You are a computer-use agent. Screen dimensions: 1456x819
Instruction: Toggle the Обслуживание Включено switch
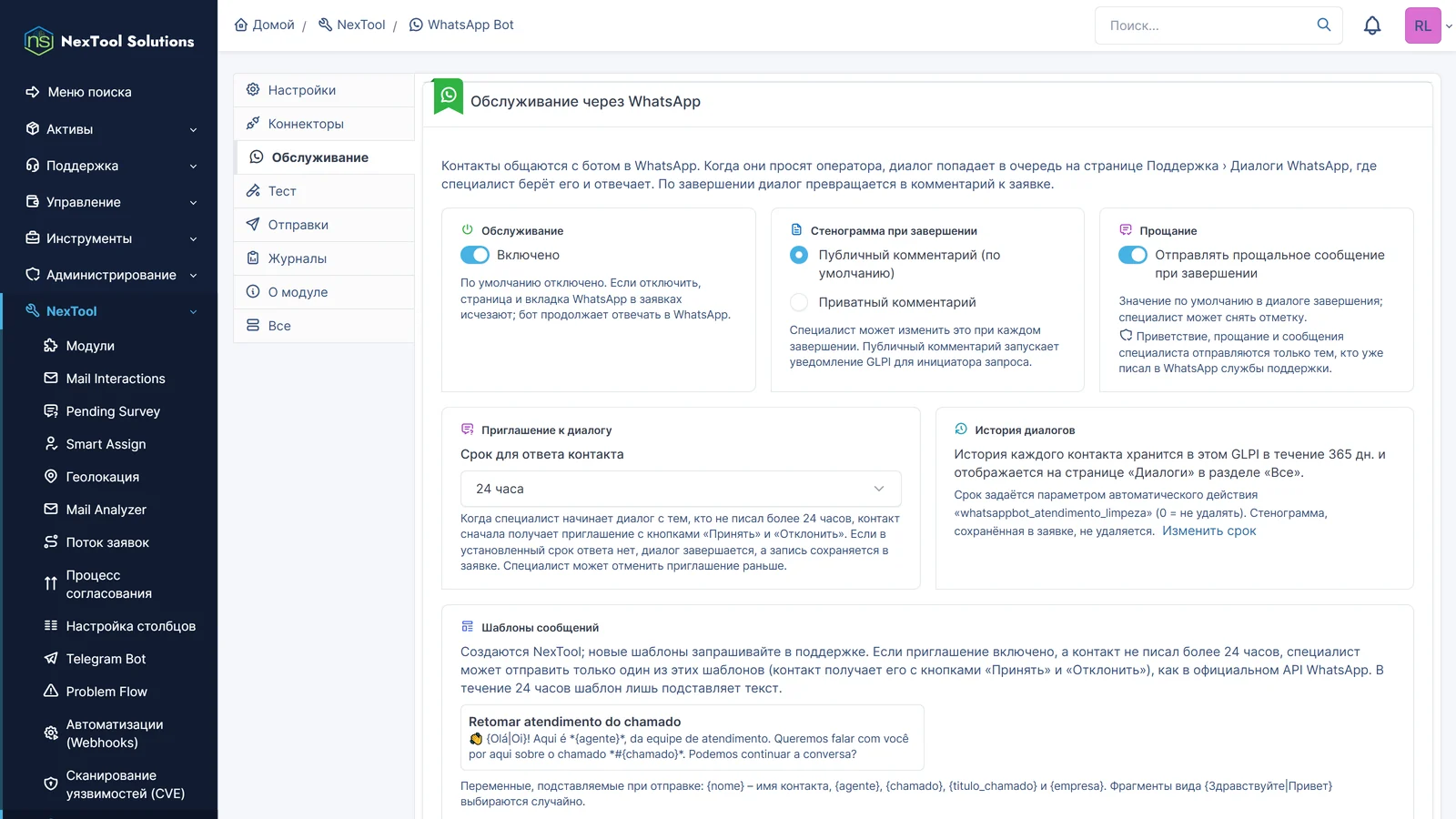point(475,255)
